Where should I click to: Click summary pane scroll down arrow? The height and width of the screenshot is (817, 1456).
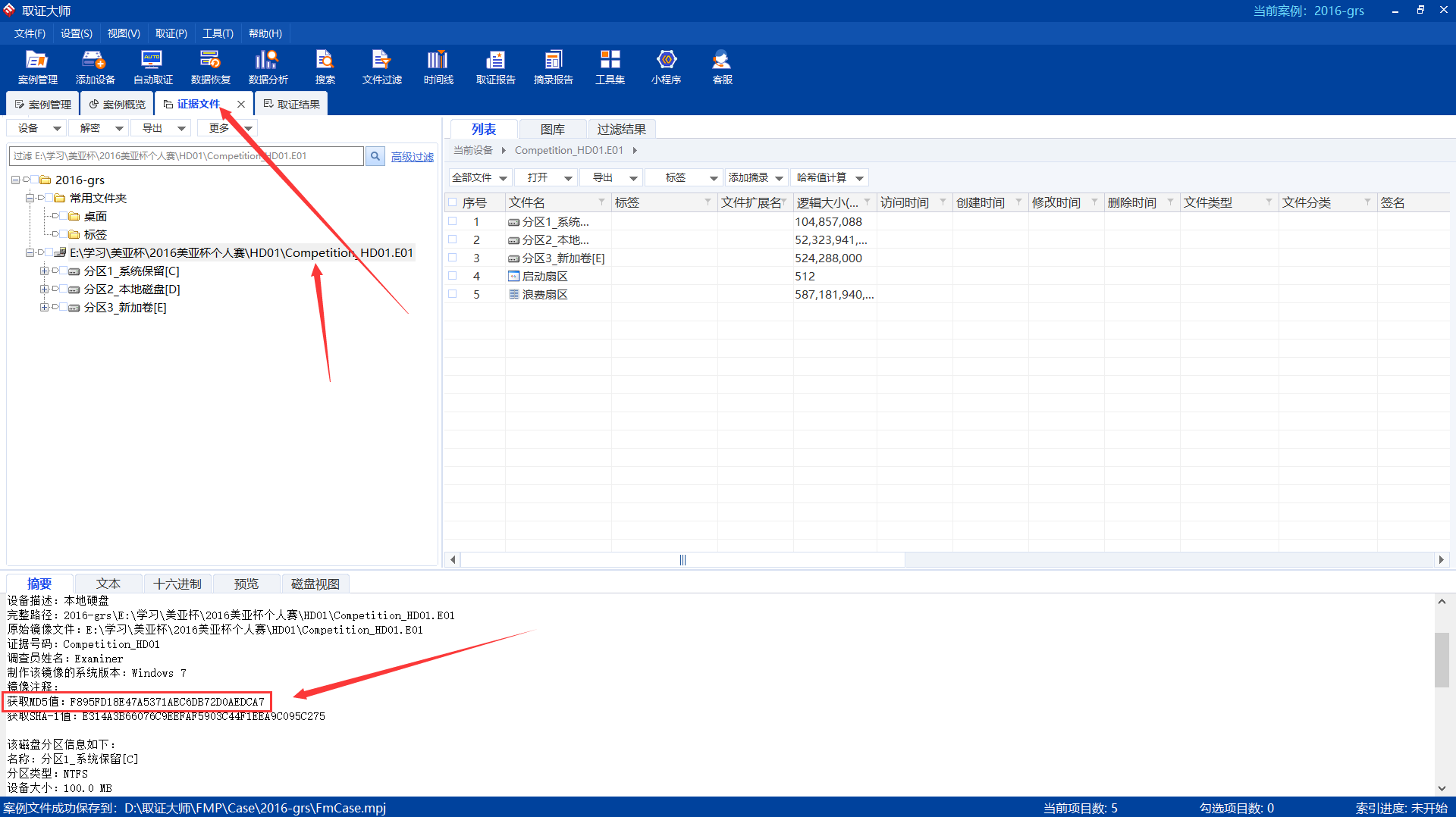[1442, 788]
